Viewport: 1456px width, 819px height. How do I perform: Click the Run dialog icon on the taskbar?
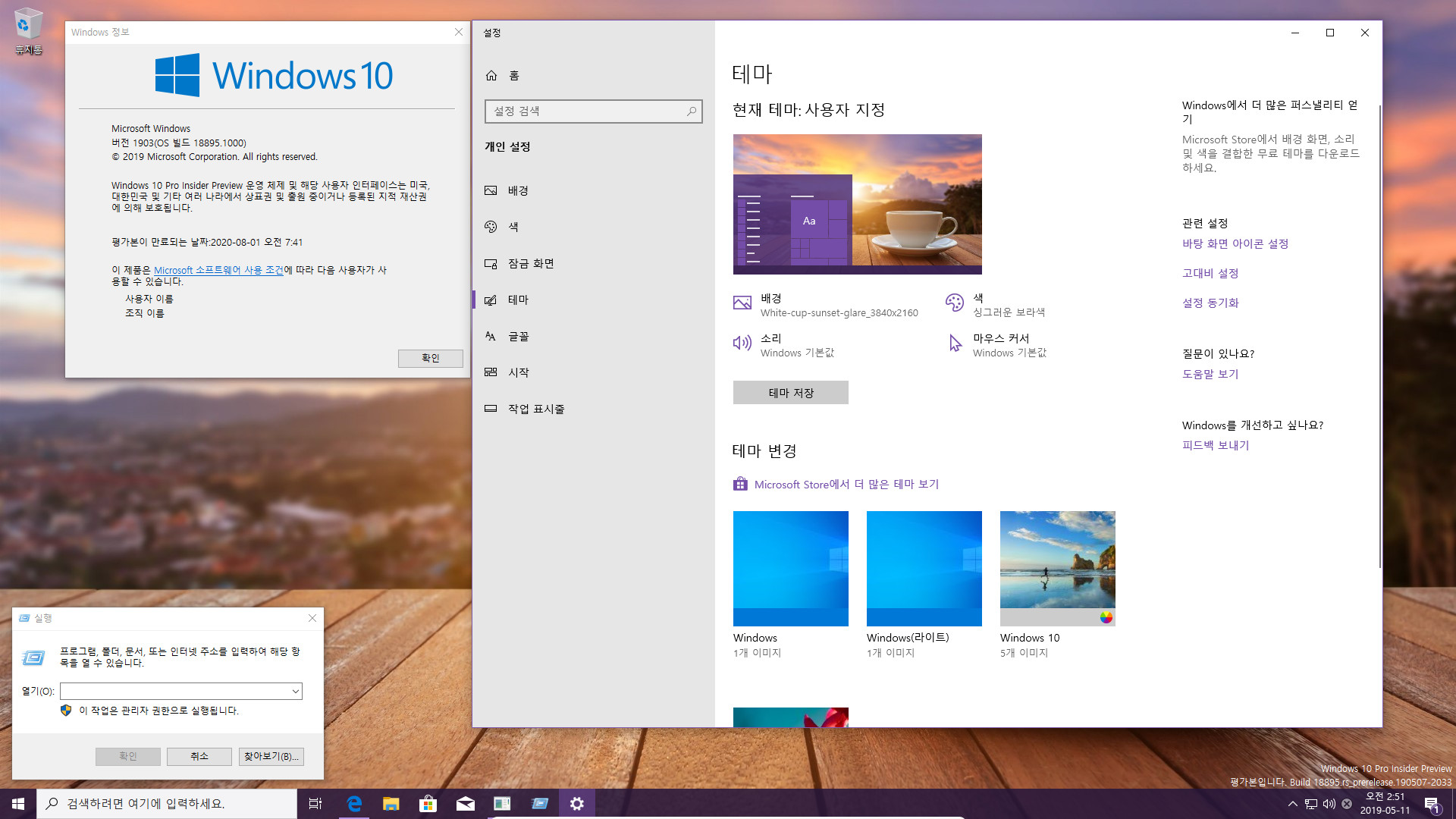tap(540, 804)
